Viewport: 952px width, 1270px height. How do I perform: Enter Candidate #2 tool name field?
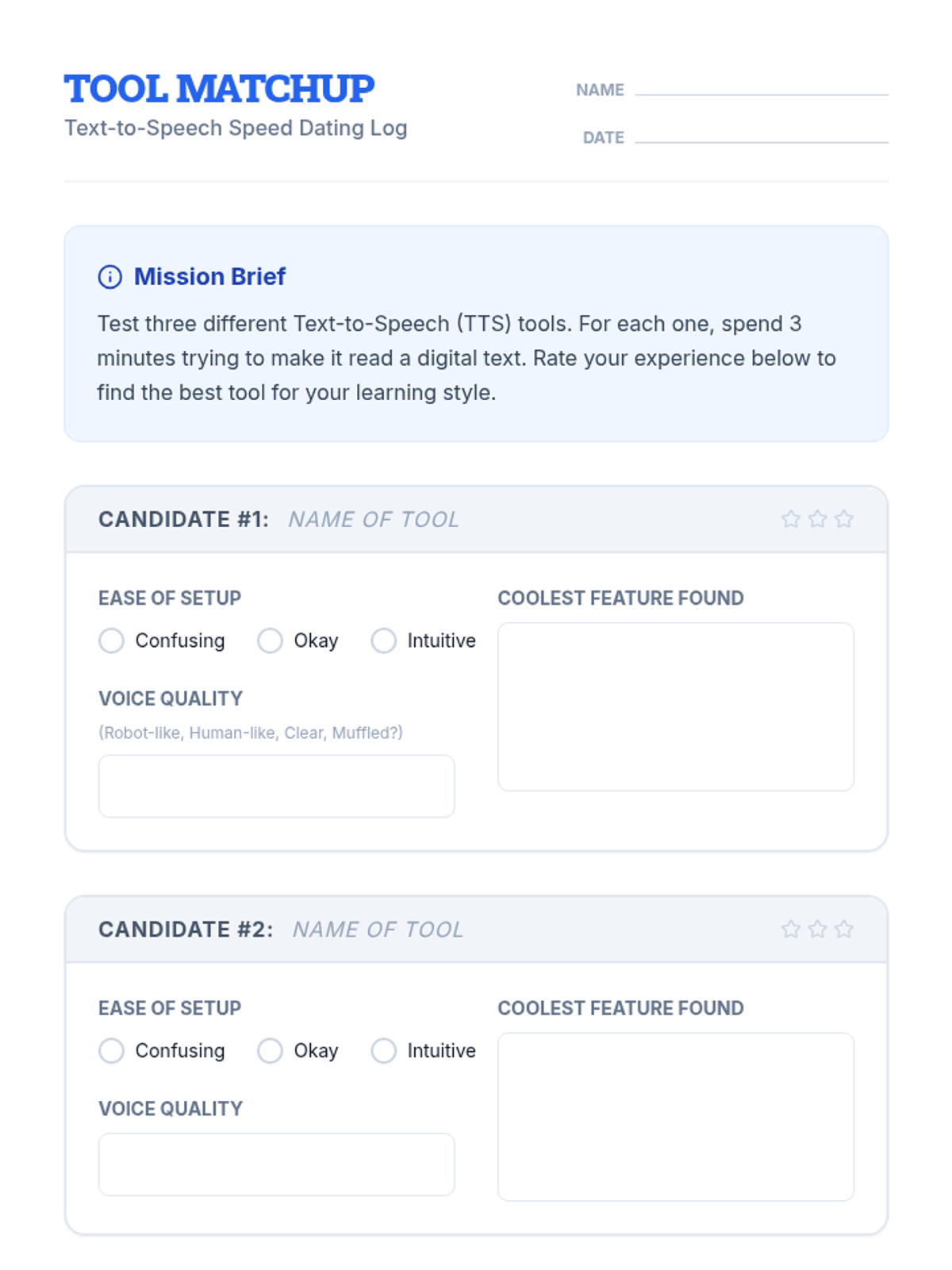(378, 930)
